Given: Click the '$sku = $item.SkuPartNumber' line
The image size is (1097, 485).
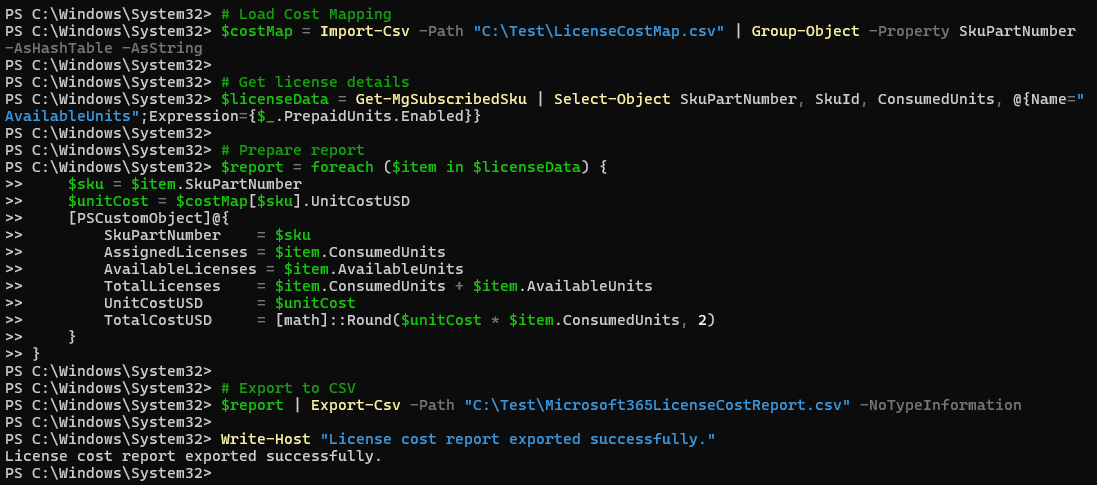Looking at the screenshot, I should (x=185, y=184).
